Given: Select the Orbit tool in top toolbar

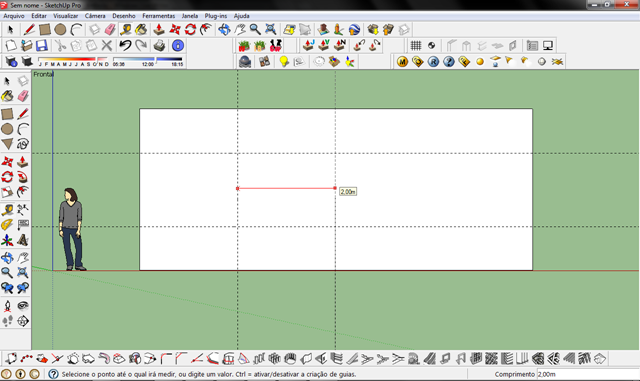Looking at the screenshot, I should [224, 29].
